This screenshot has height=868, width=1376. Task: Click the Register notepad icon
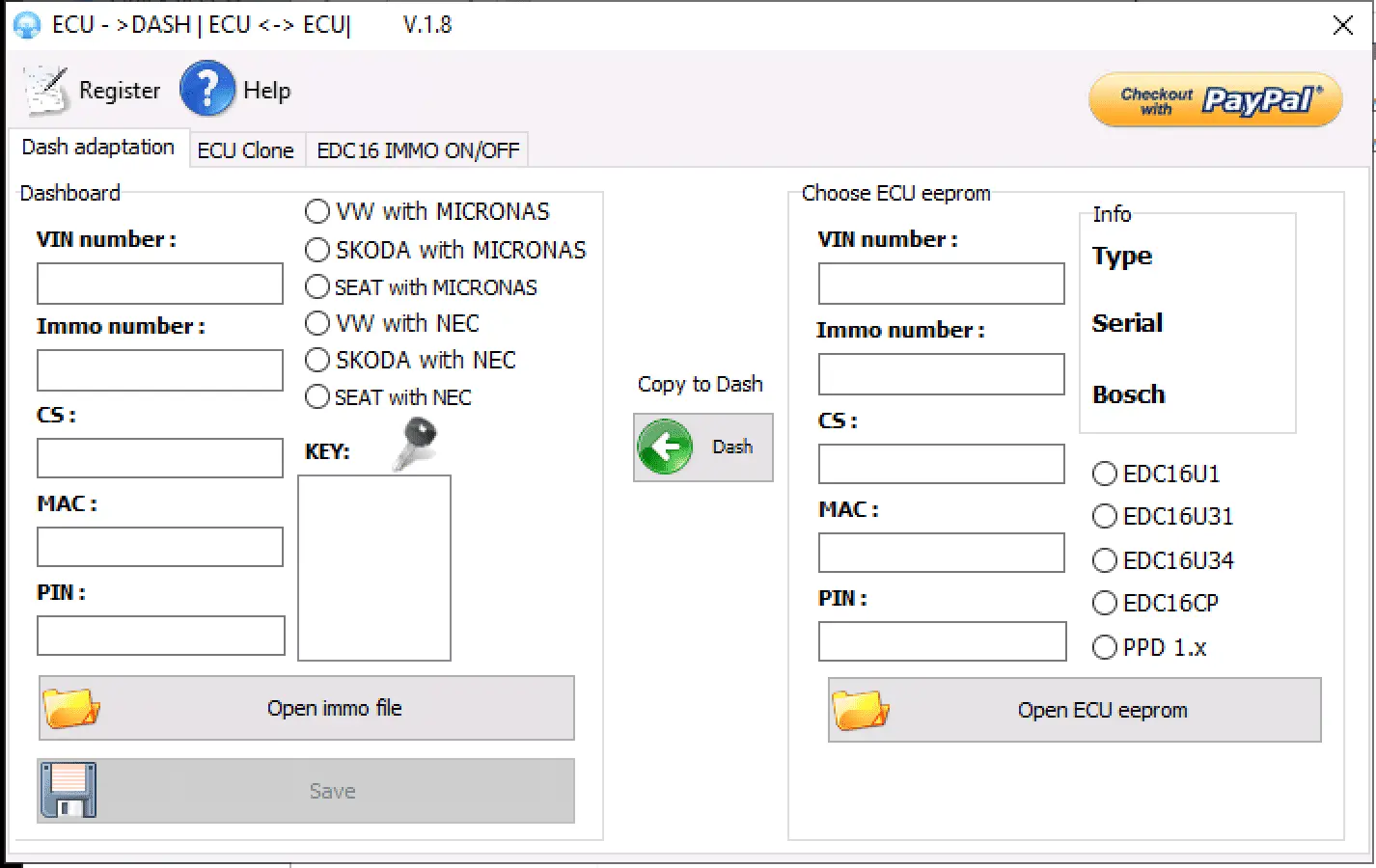46,91
